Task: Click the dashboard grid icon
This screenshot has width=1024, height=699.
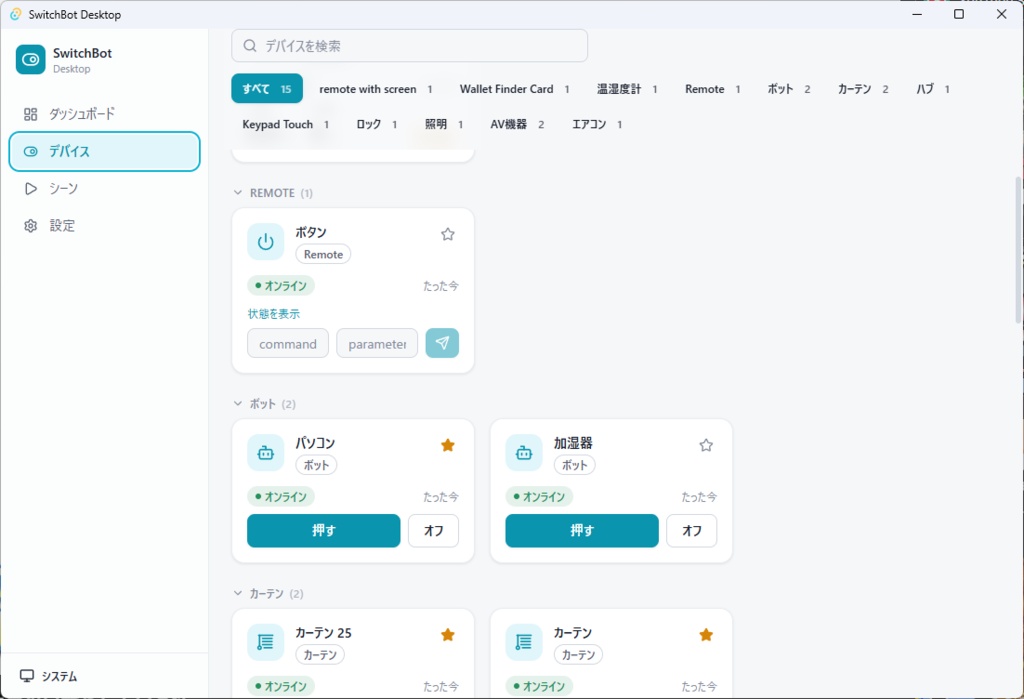Action: (31, 114)
